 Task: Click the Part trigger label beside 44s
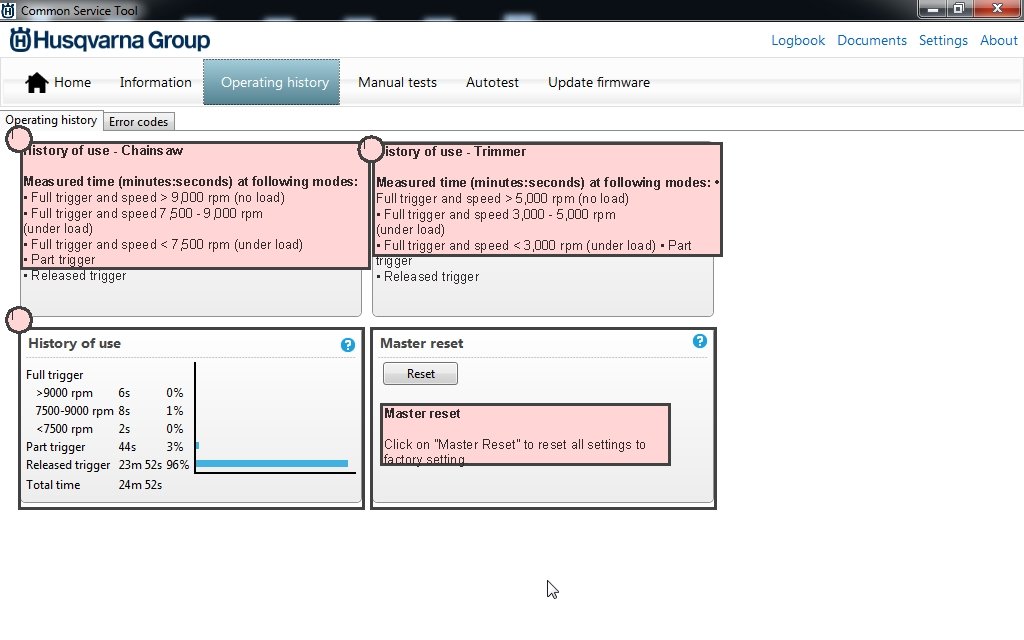coord(56,447)
